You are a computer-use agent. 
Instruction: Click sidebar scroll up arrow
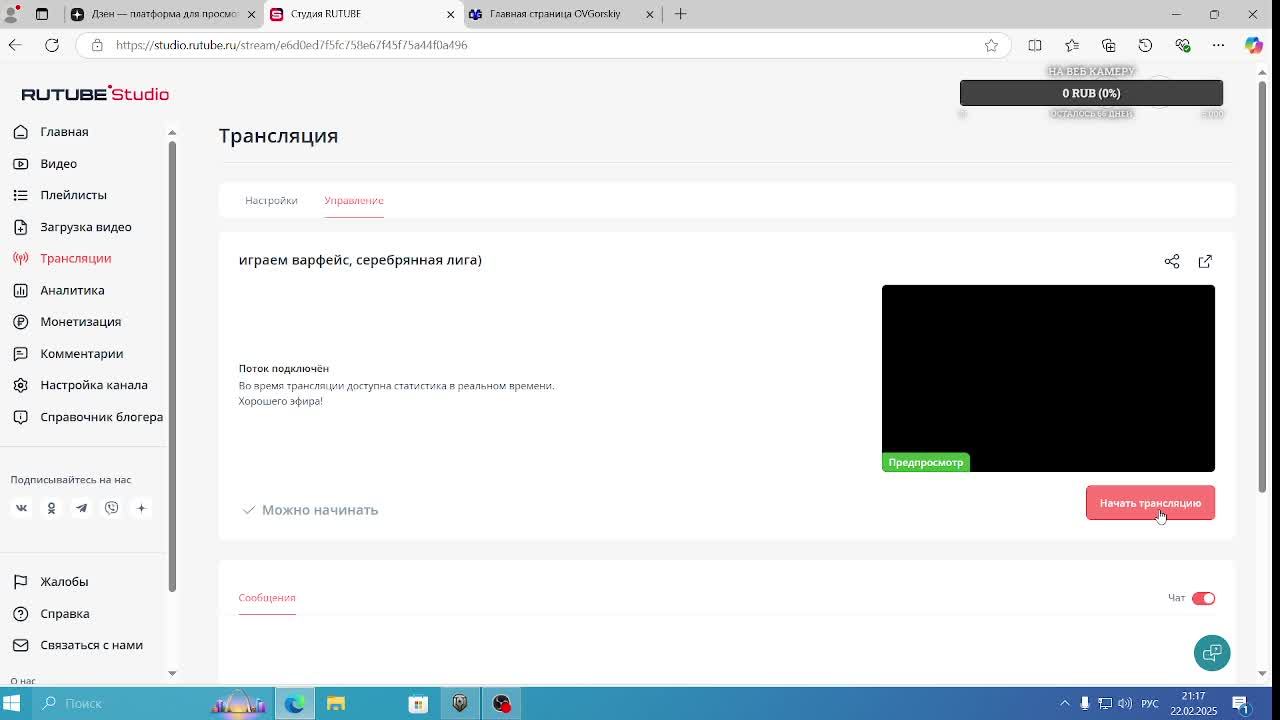pyautogui.click(x=172, y=132)
